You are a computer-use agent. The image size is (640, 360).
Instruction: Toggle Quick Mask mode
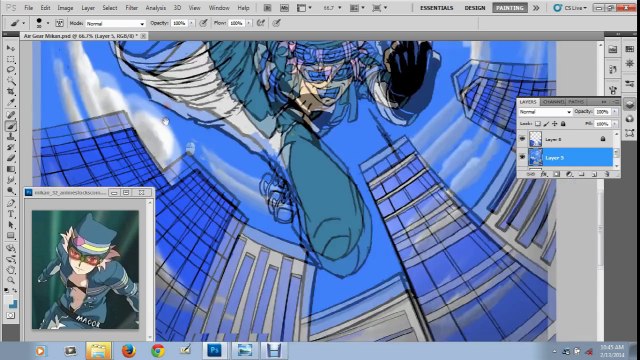point(11,316)
